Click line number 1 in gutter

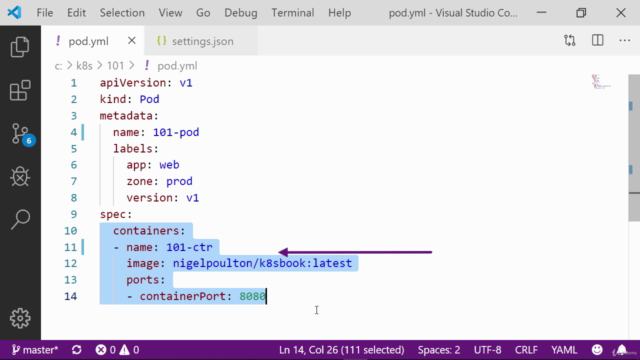click(x=73, y=83)
